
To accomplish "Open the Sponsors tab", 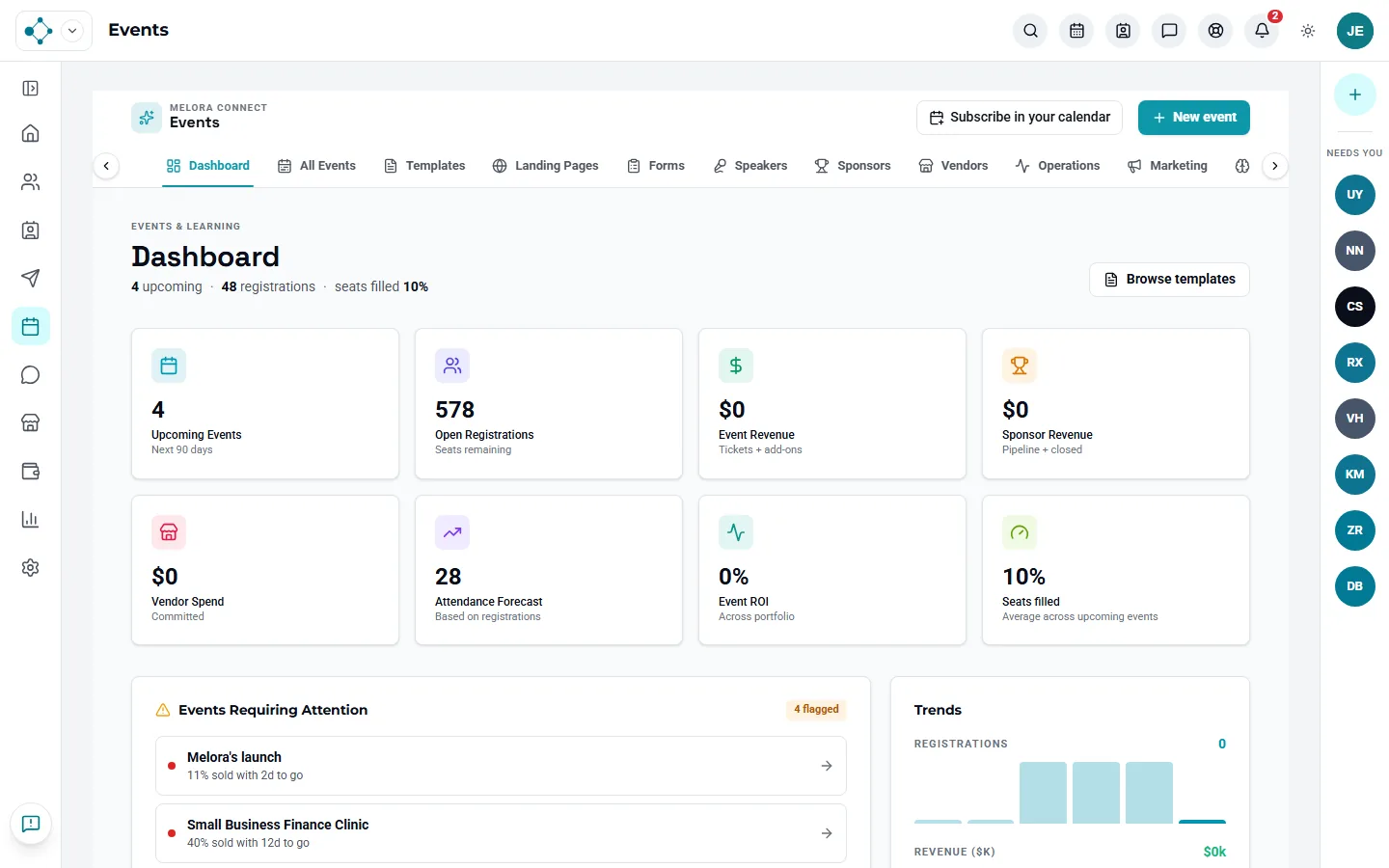I will tap(853, 166).
